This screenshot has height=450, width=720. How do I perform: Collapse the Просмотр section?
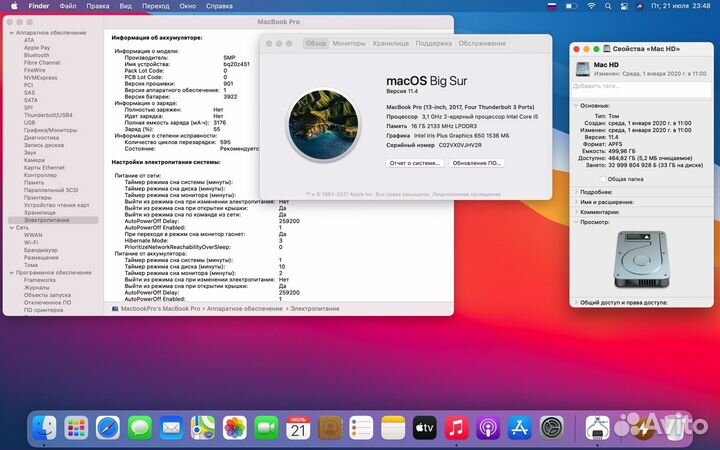tap(576, 222)
